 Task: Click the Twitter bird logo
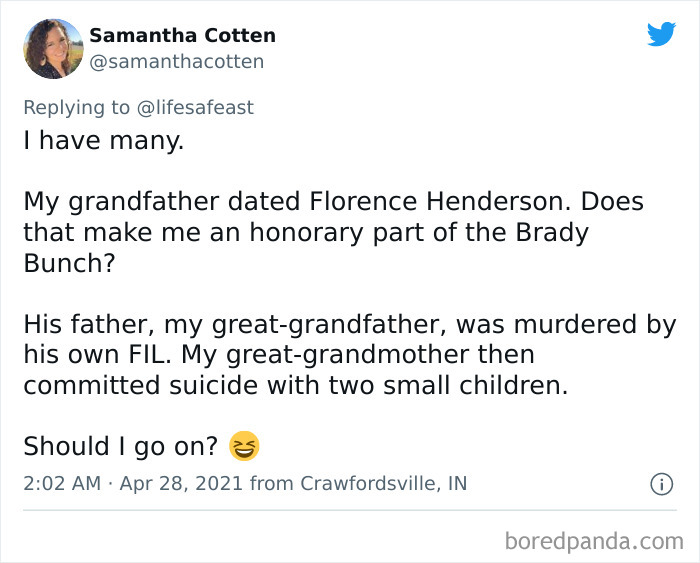(x=661, y=34)
